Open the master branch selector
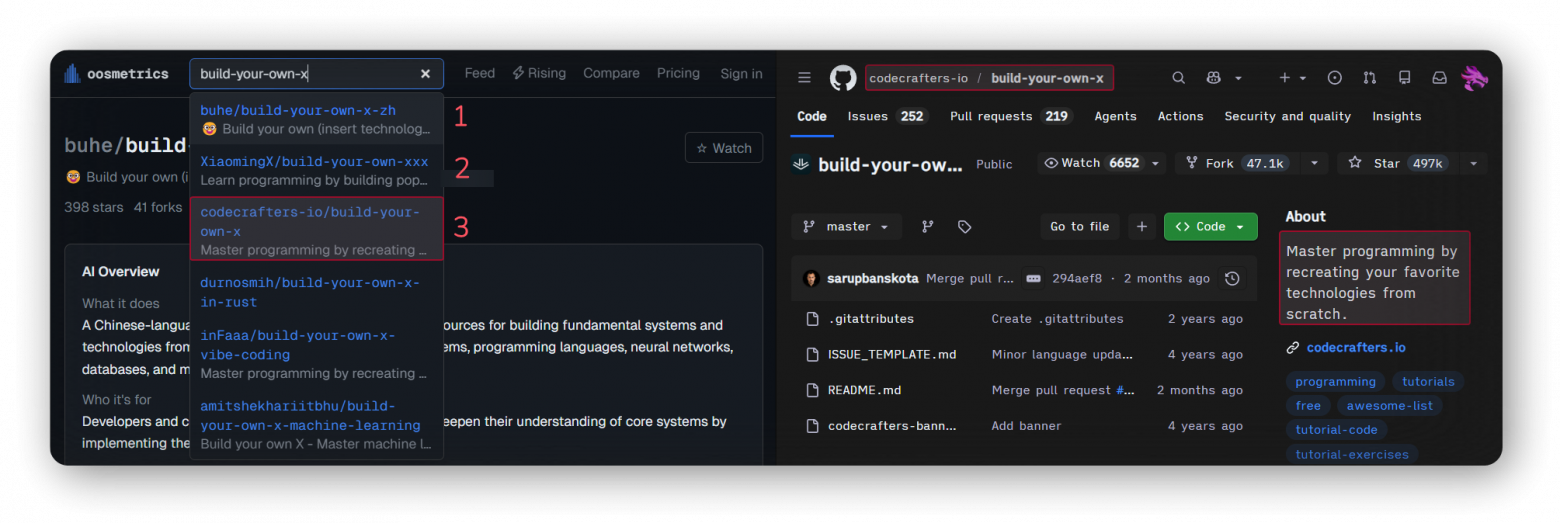This screenshot has height=523, width=1560. [x=846, y=227]
